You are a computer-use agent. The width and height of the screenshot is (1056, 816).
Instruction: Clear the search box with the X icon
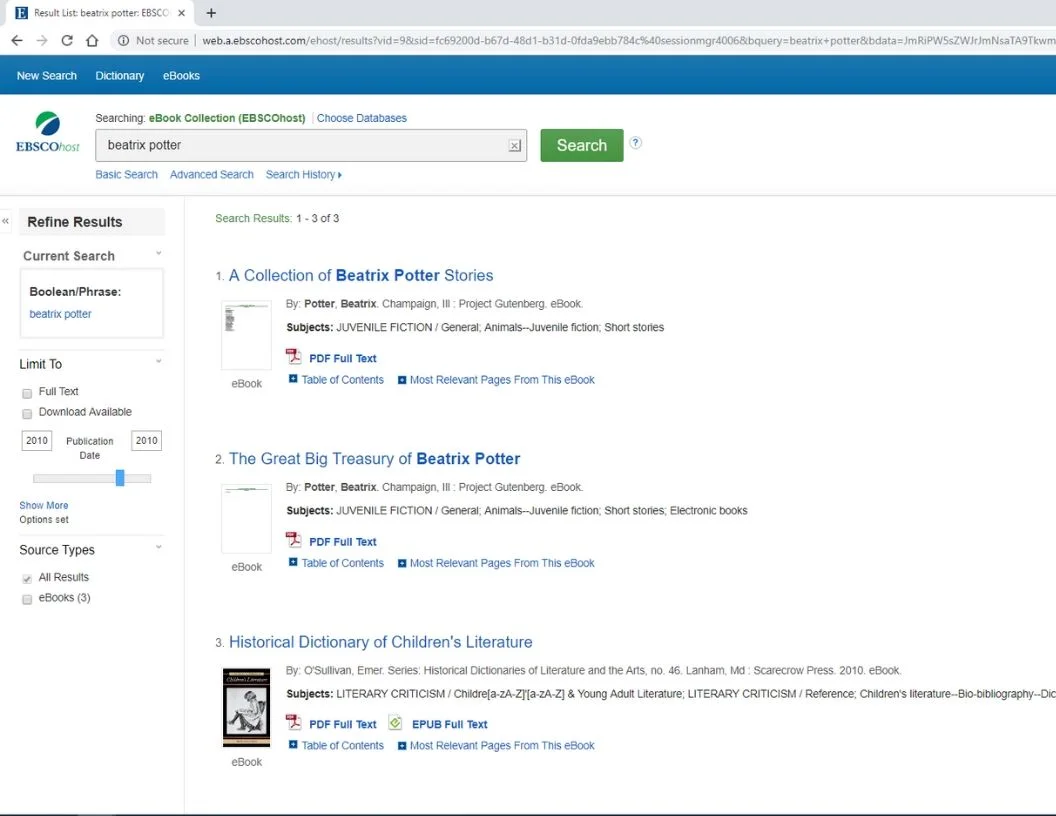(x=515, y=145)
